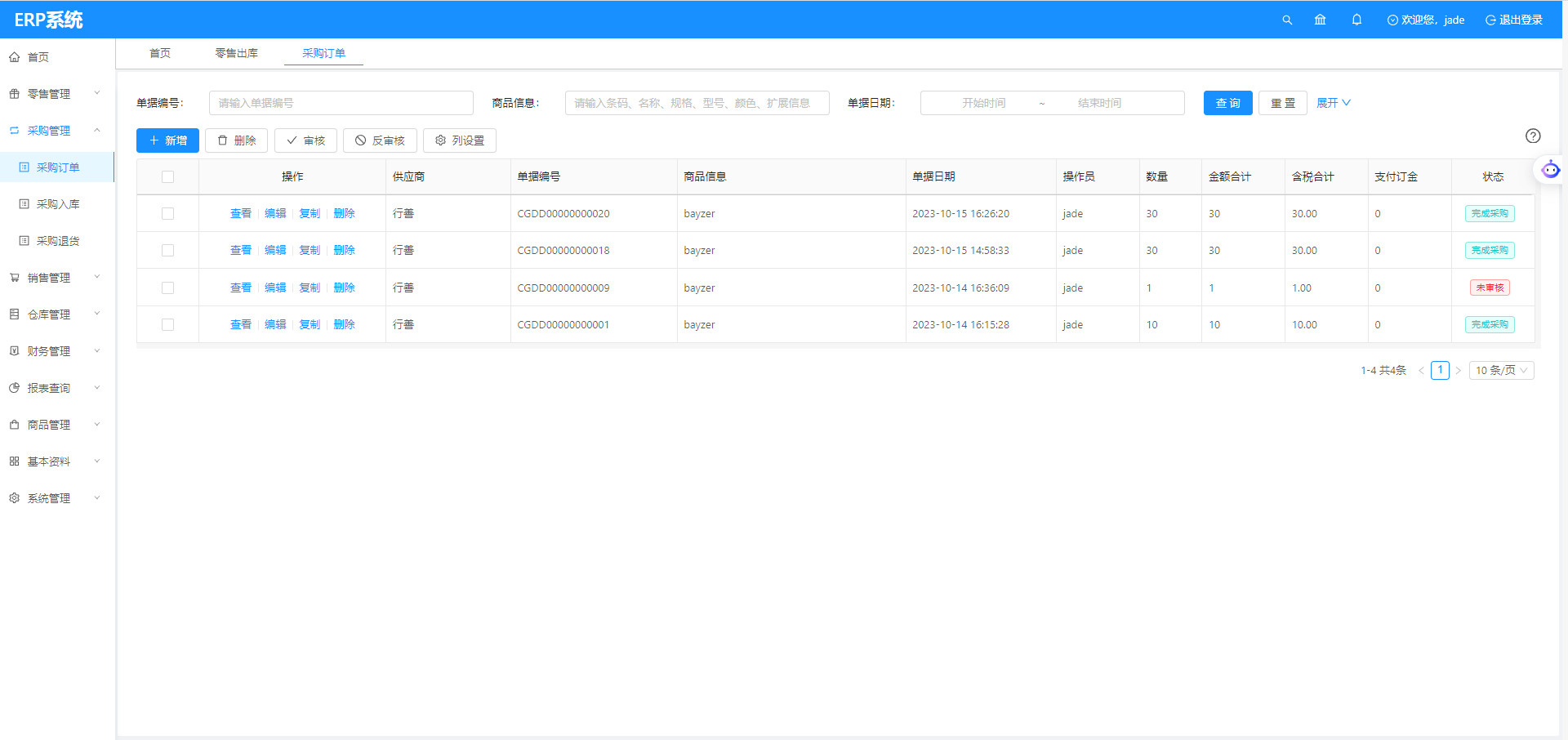Click the 采购退货 document icon
This screenshot has height=740, width=1568.
click(x=24, y=241)
